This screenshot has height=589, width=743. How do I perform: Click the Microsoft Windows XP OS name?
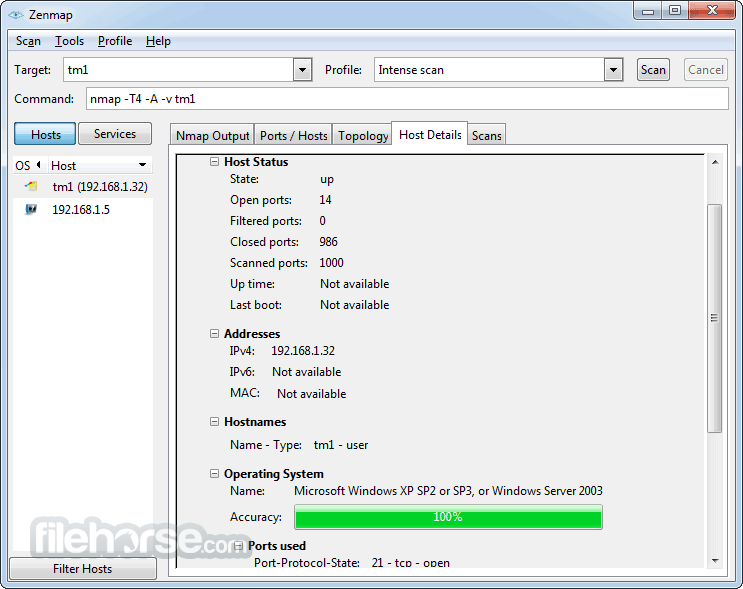coord(448,490)
